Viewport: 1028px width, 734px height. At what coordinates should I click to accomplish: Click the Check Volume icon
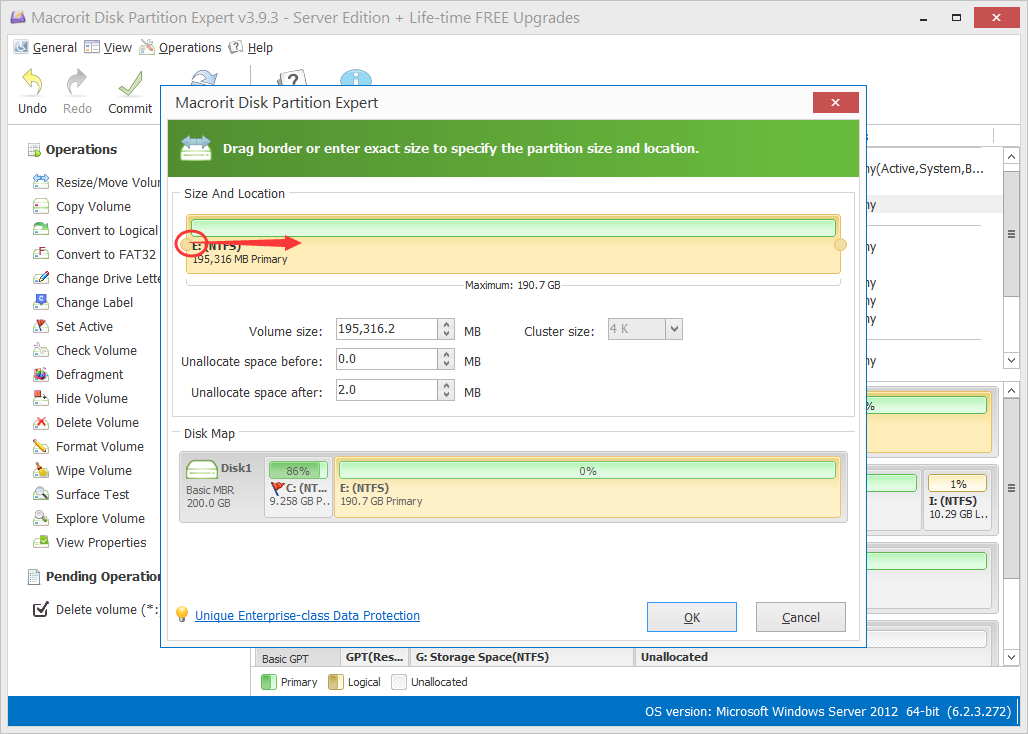pos(41,350)
